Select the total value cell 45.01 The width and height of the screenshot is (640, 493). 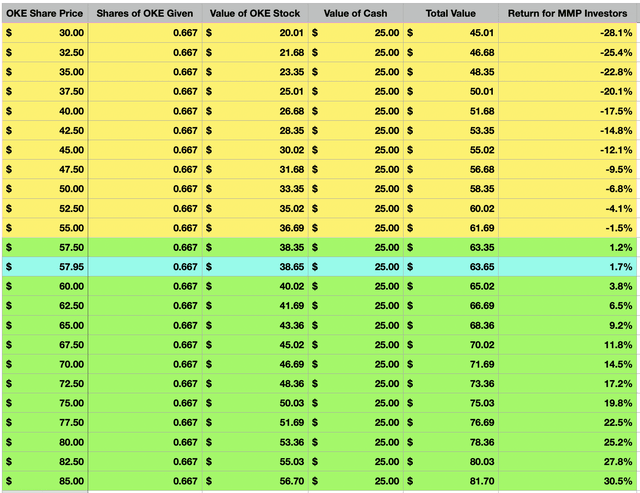coord(451,33)
